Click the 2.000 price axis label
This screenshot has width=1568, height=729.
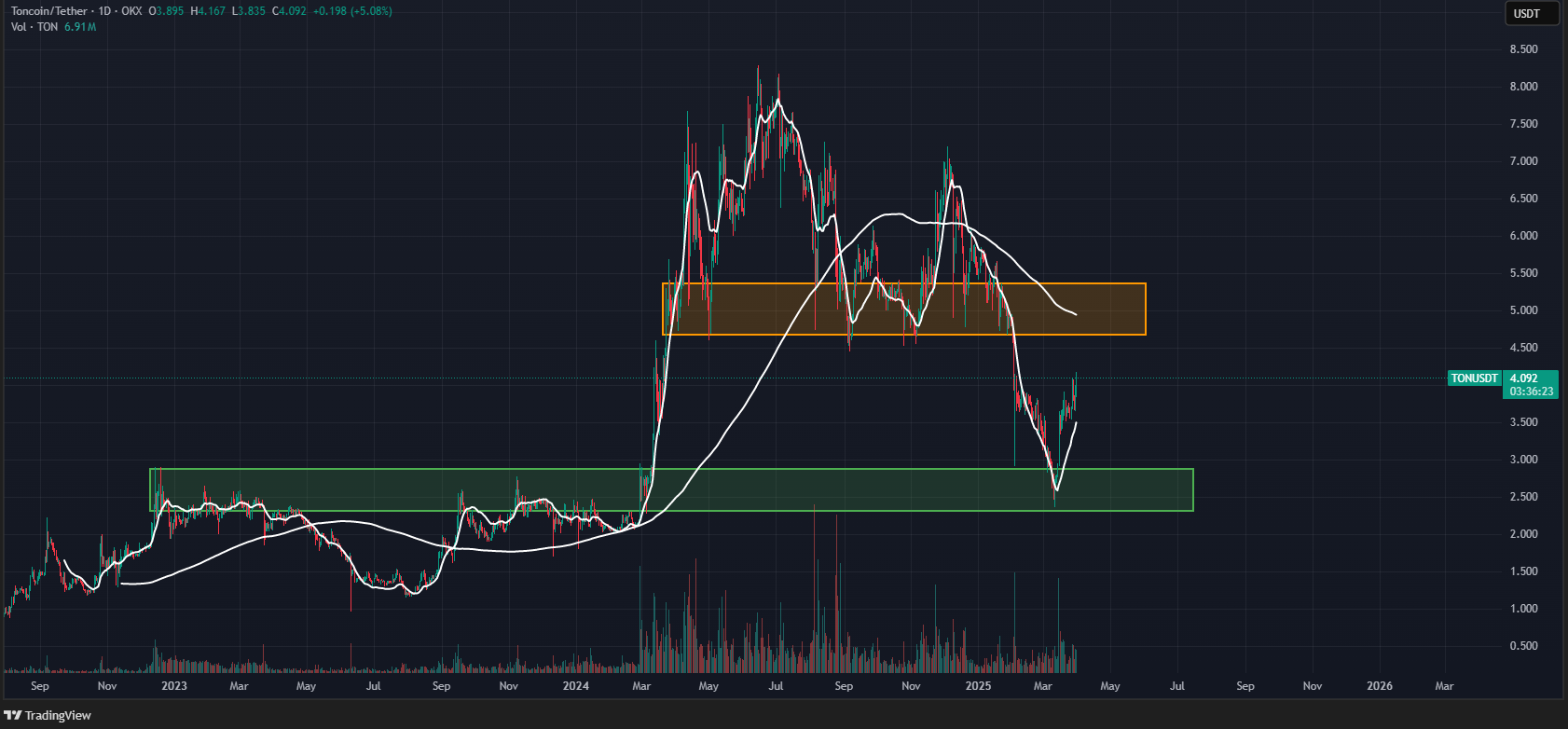tap(1523, 534)
